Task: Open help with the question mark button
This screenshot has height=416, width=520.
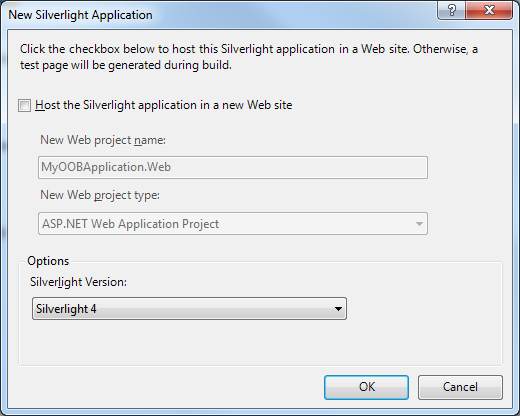Action: (451, 10)
